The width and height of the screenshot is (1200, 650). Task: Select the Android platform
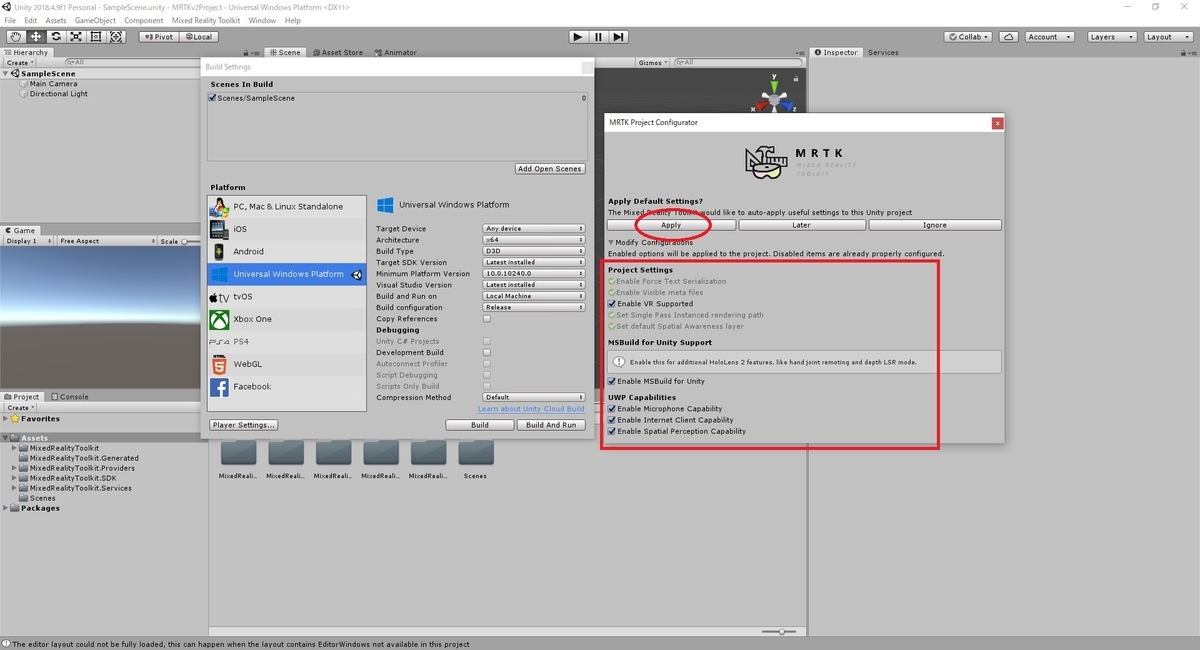click(x=287, y=252)
